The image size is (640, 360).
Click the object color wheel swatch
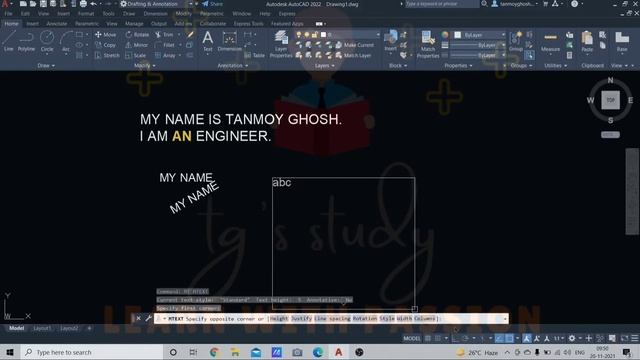(x=445, y=35)
